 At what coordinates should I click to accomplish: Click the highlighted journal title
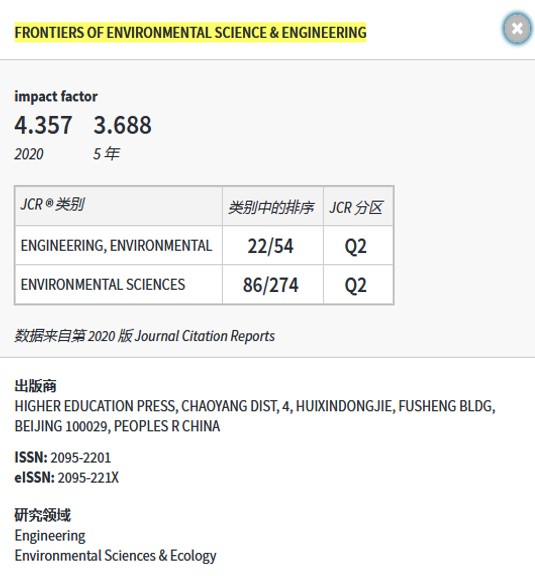(x=190, y=32)
